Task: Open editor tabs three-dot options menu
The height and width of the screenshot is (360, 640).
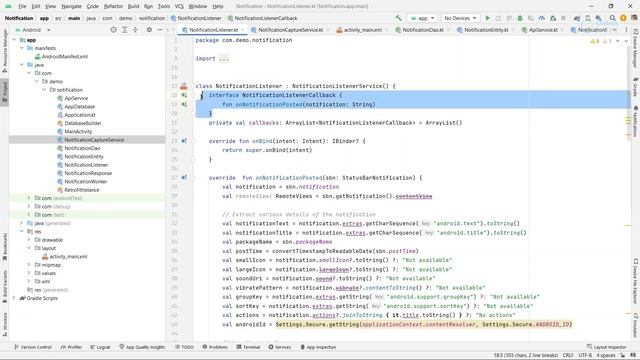Action: [627, 30]
